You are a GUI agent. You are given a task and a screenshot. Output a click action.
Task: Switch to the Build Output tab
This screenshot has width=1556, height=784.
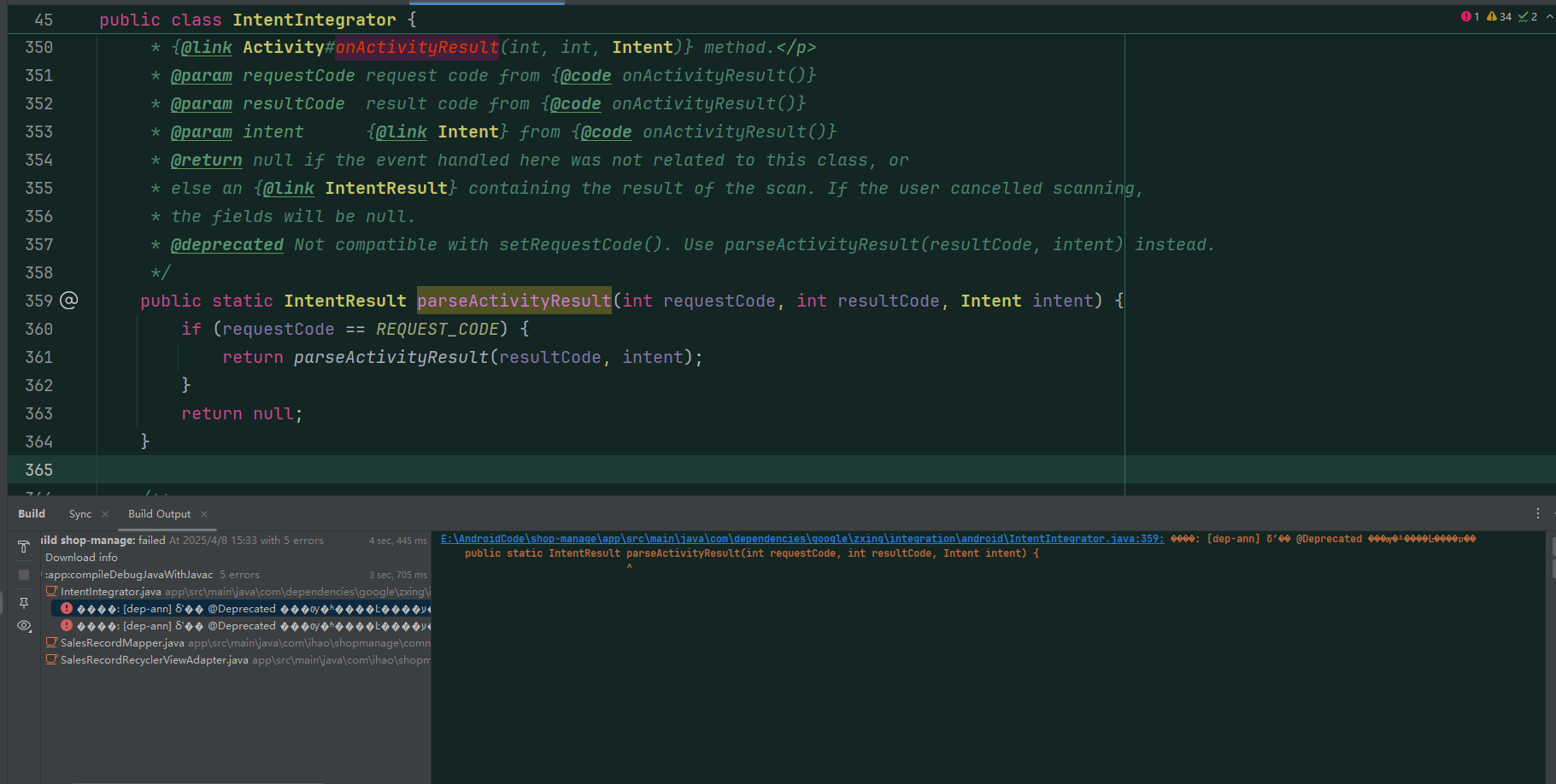(x=159, y=514)
